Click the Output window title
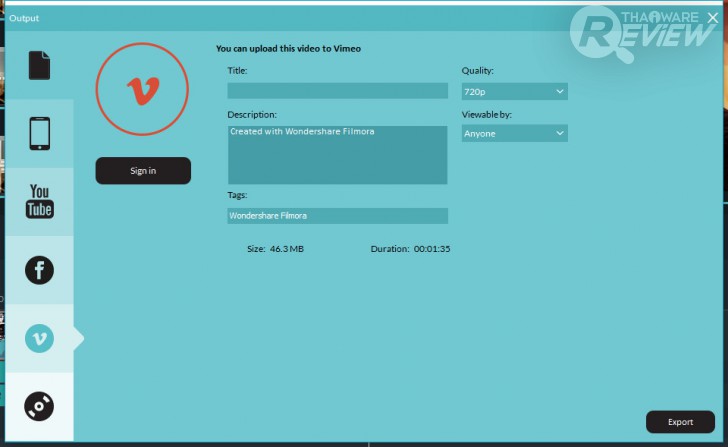Viewport: 728px width, 447px height. 24,18
